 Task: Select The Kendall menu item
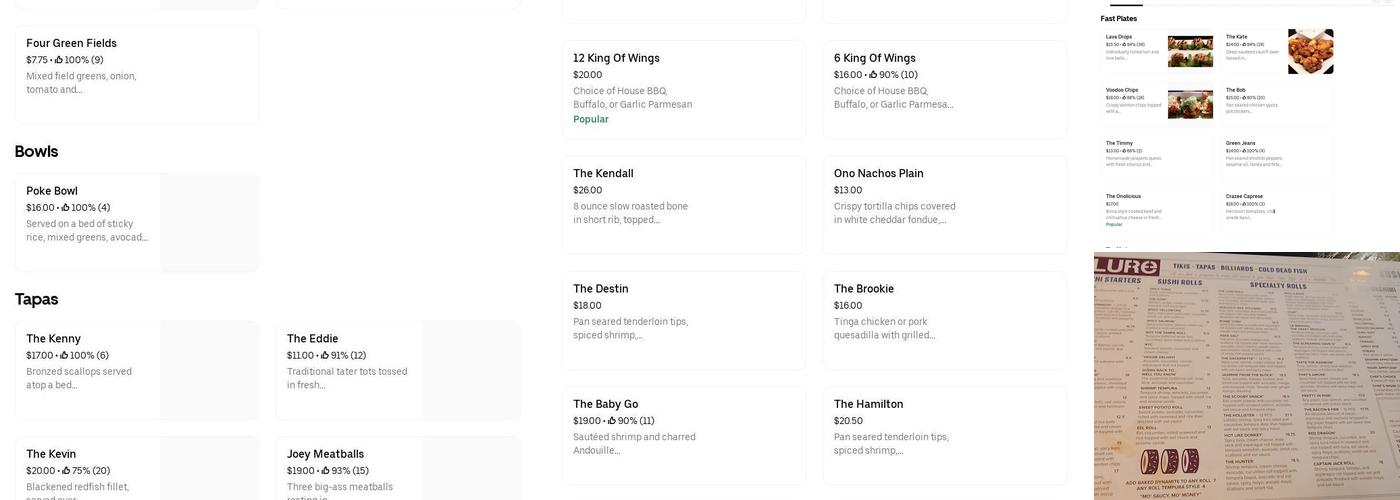[683, 204]
